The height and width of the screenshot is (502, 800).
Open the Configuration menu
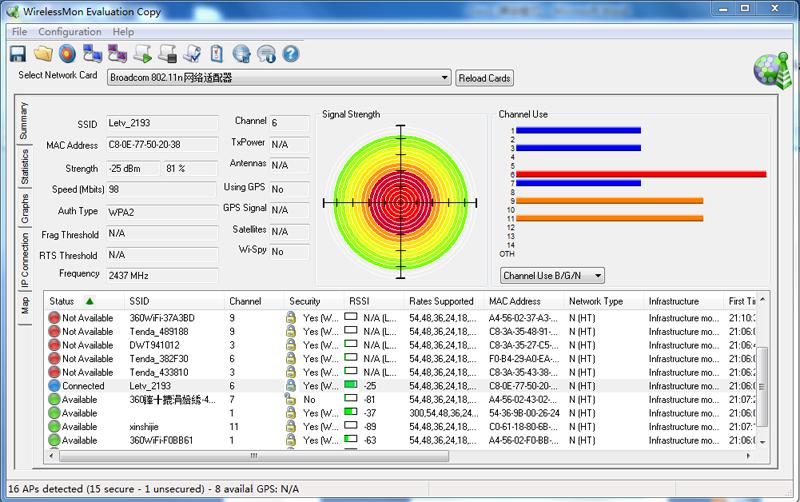click(x=70, y=32)
